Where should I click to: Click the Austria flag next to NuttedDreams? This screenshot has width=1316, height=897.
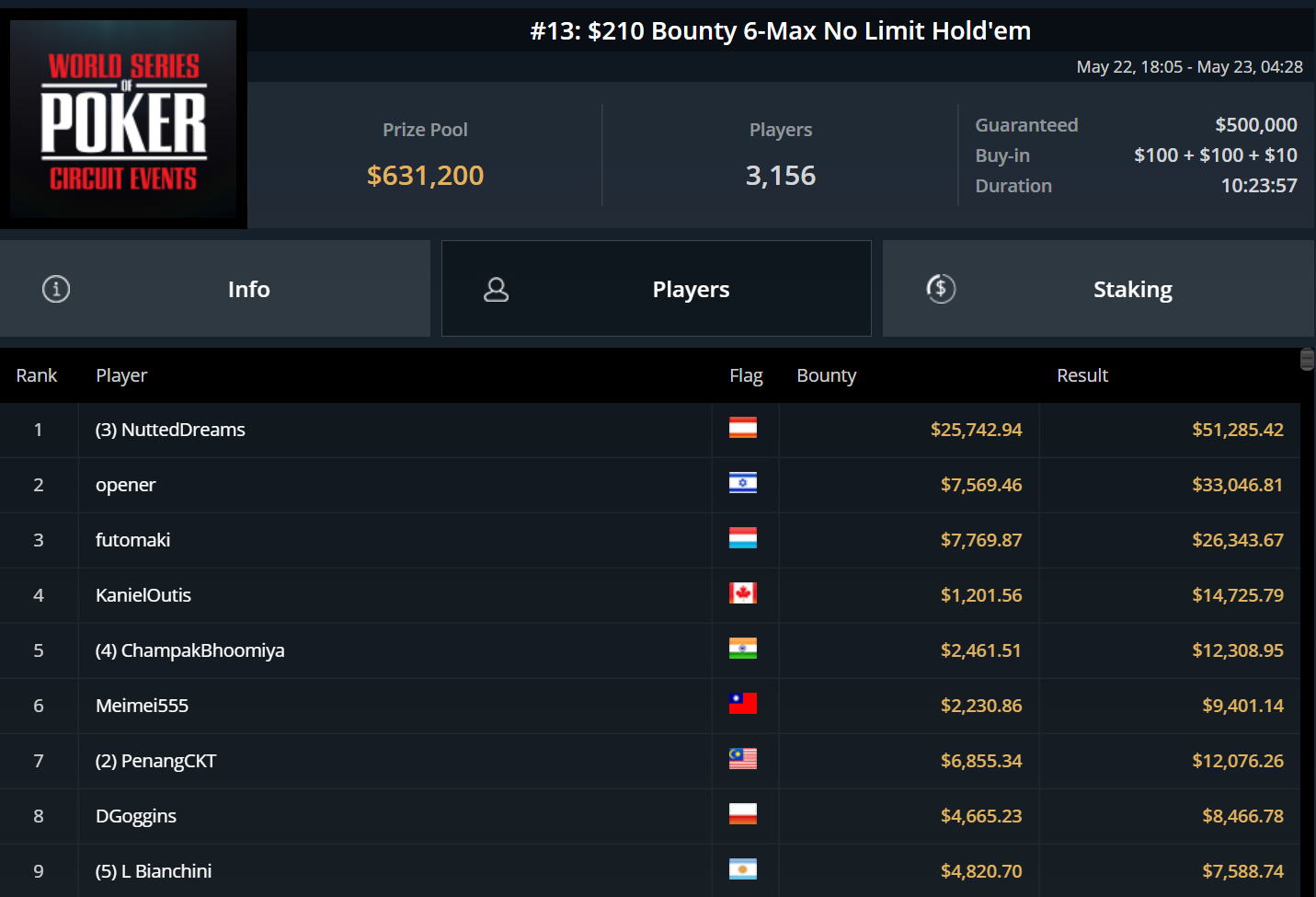point(743,428)
